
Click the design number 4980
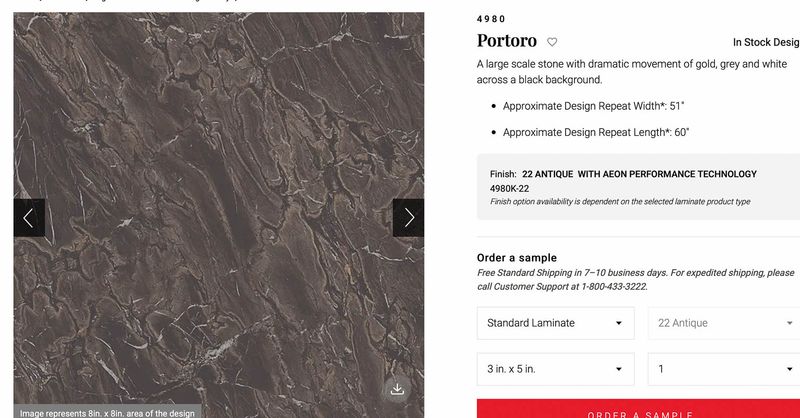[491, 19]
